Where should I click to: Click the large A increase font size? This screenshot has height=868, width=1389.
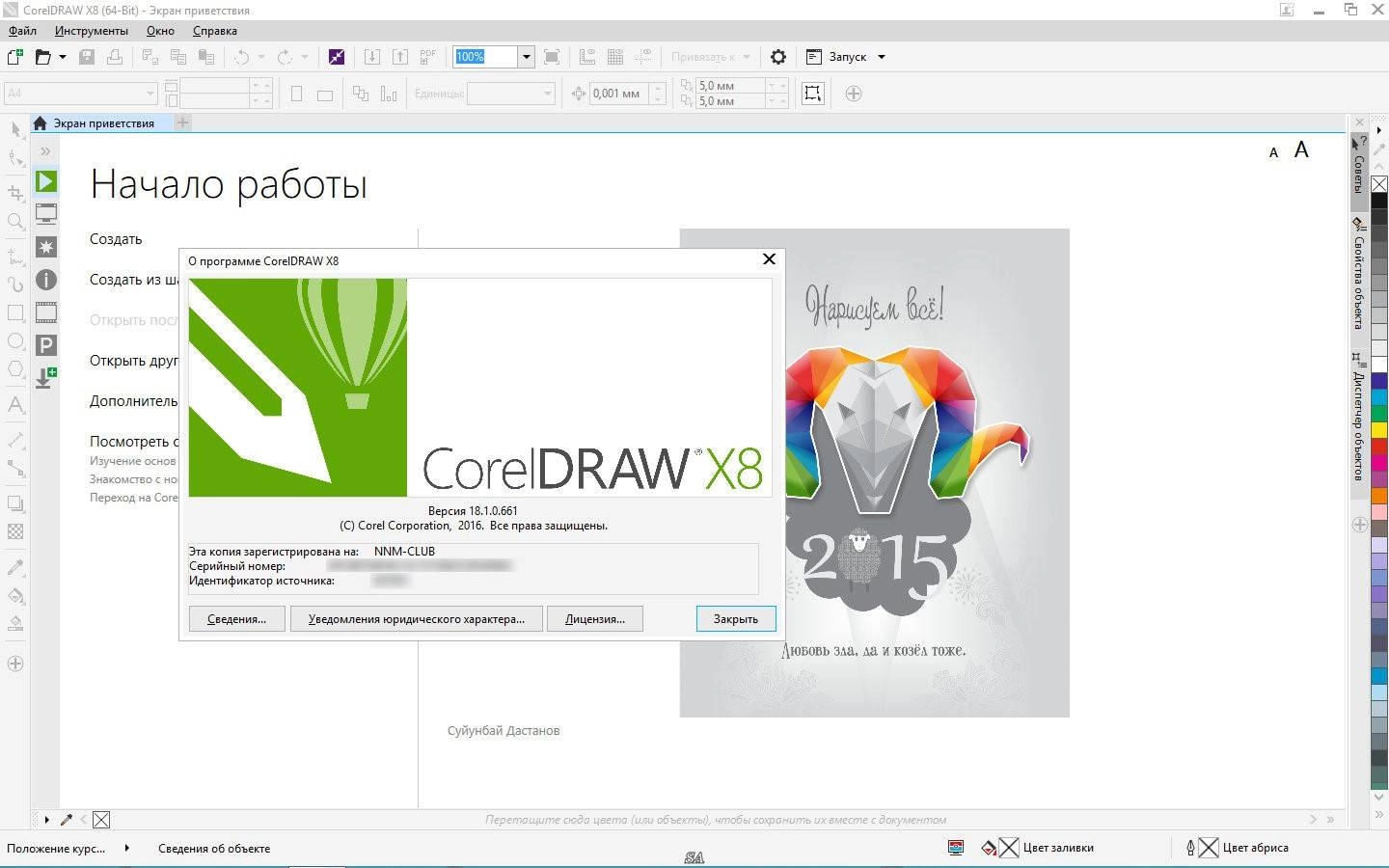(x=1301, y=149)
